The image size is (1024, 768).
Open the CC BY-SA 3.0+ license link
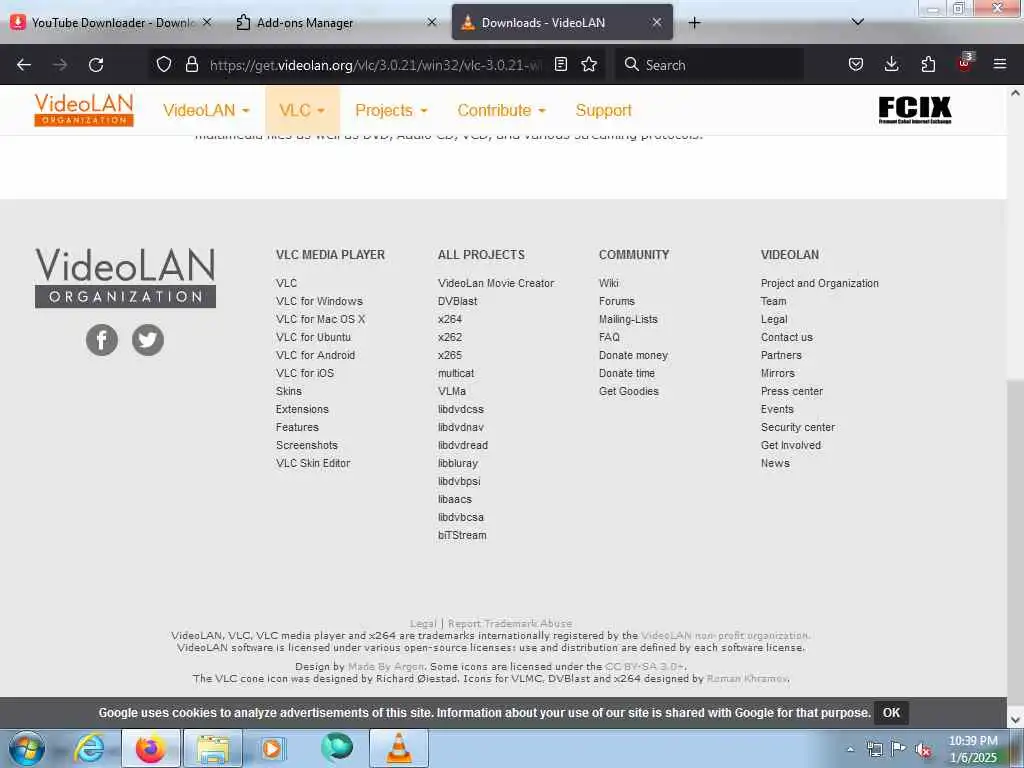[644, 667]
